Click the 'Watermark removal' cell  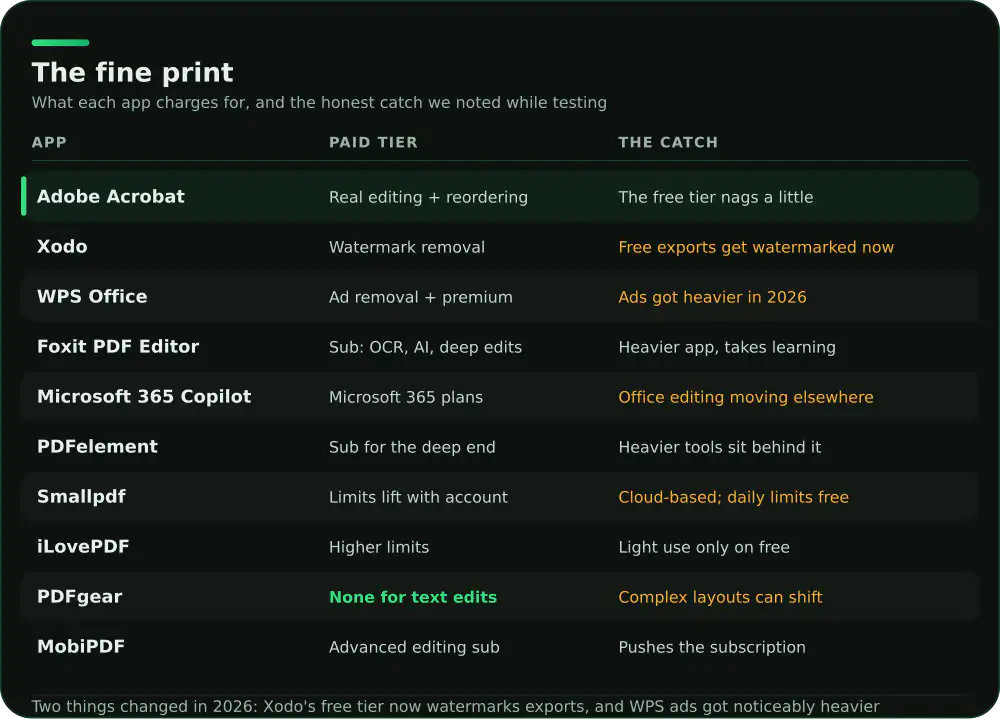[x=407, y=247]
